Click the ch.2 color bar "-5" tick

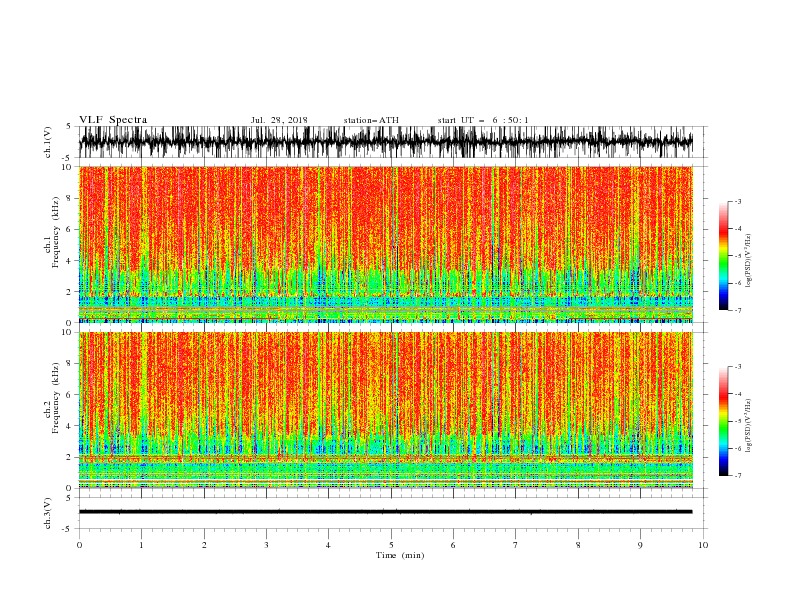(x=738, y=421)
